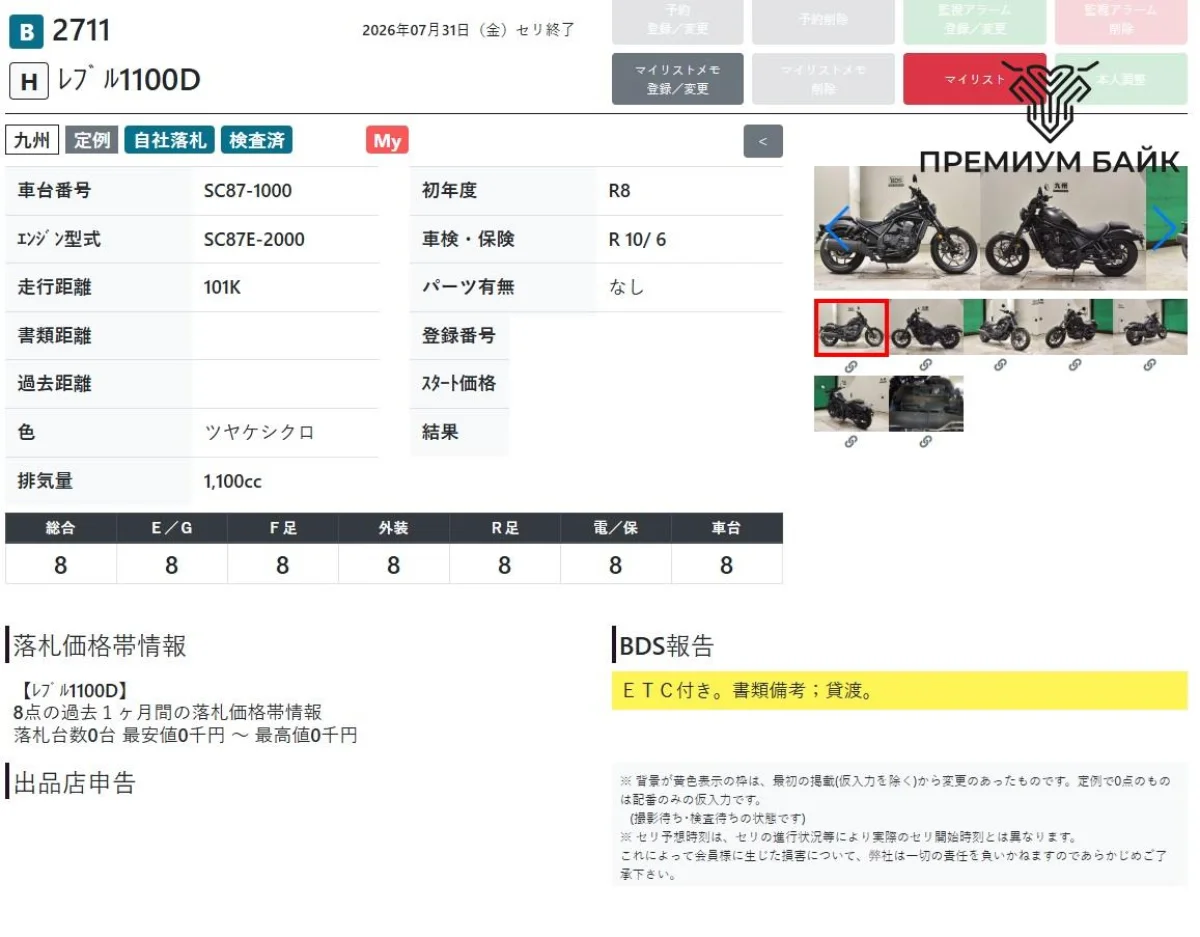Click the 検査済 tag

256,140
